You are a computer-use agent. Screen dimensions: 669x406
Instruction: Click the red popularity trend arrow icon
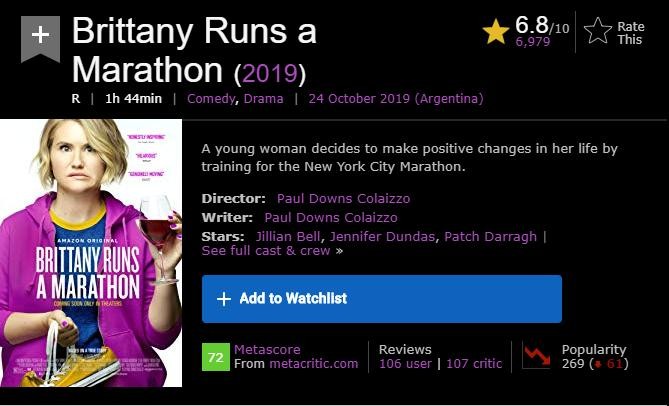point(537,356)
